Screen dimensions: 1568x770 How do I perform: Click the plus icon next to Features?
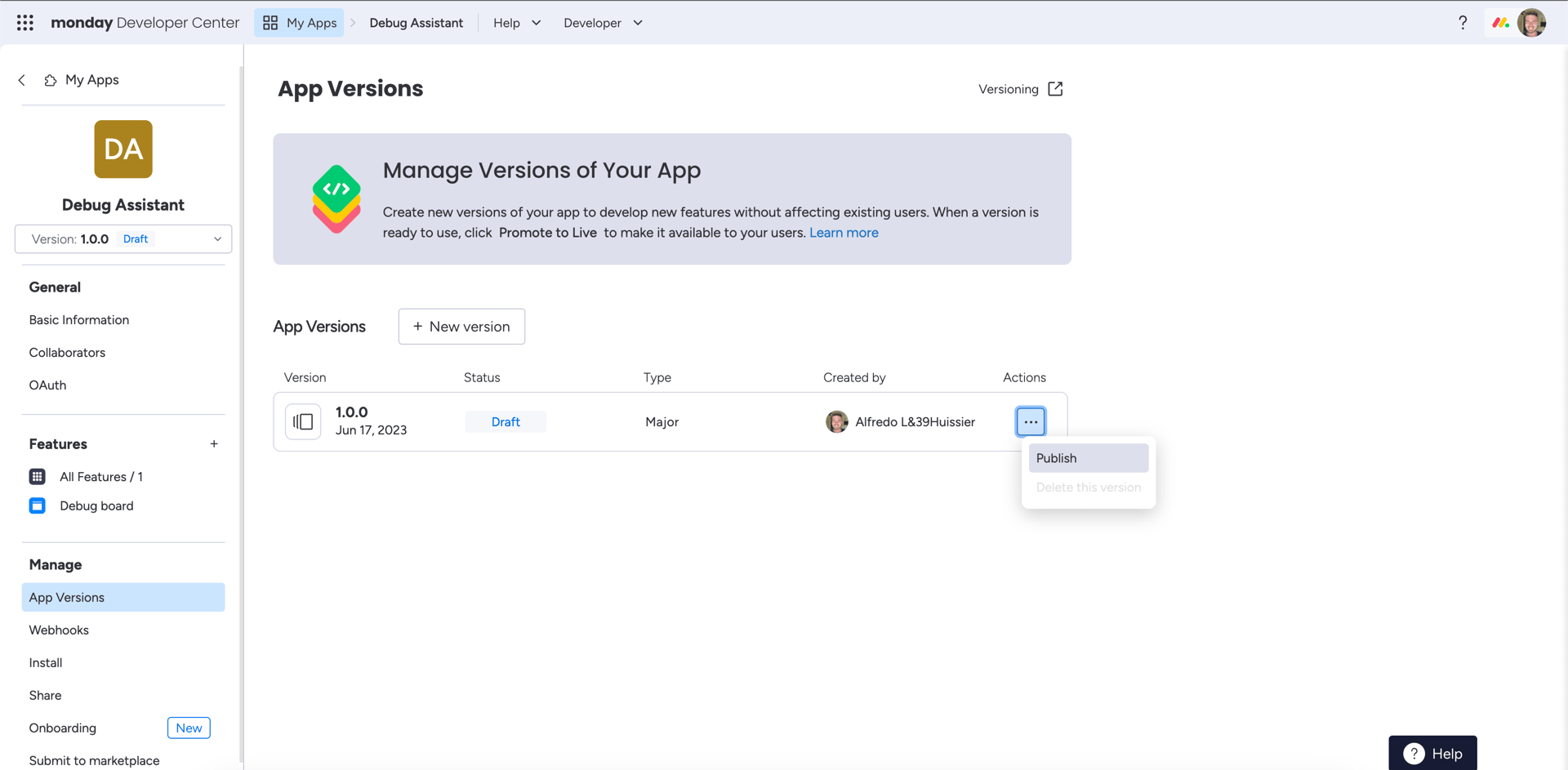tap(214, 444)
